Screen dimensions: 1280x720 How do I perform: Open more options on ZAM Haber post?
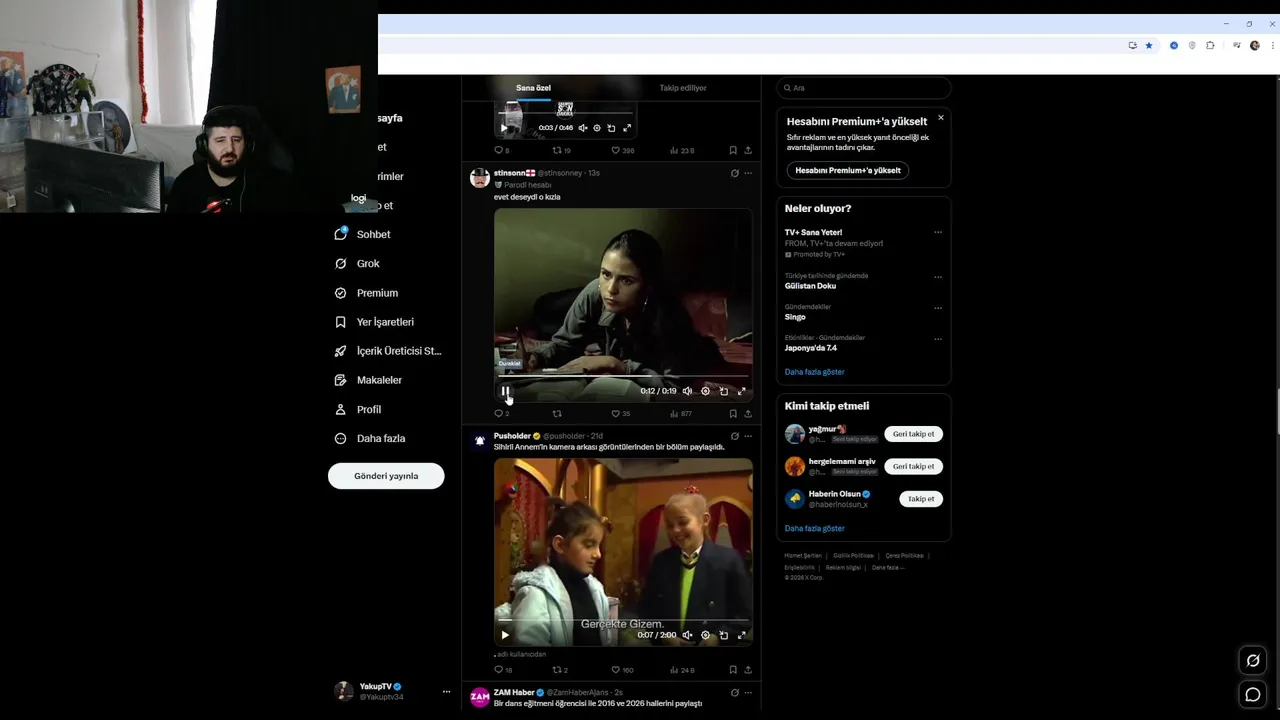[x=748, y=692]
